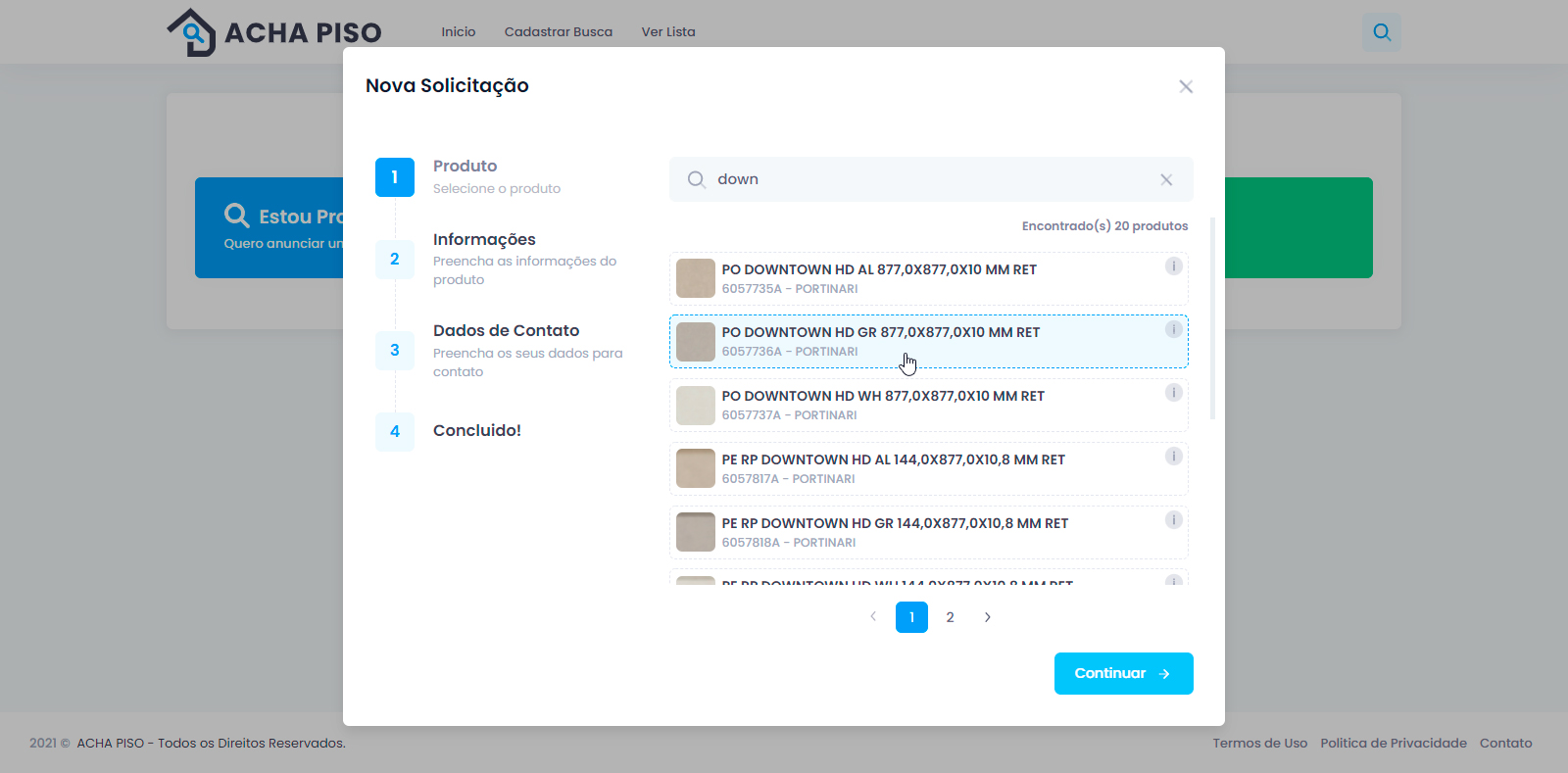Click 'ACHA PISO - Todos os Direitos Reservados.' footer text
The image size is (1568, 773).
point(212,744)
